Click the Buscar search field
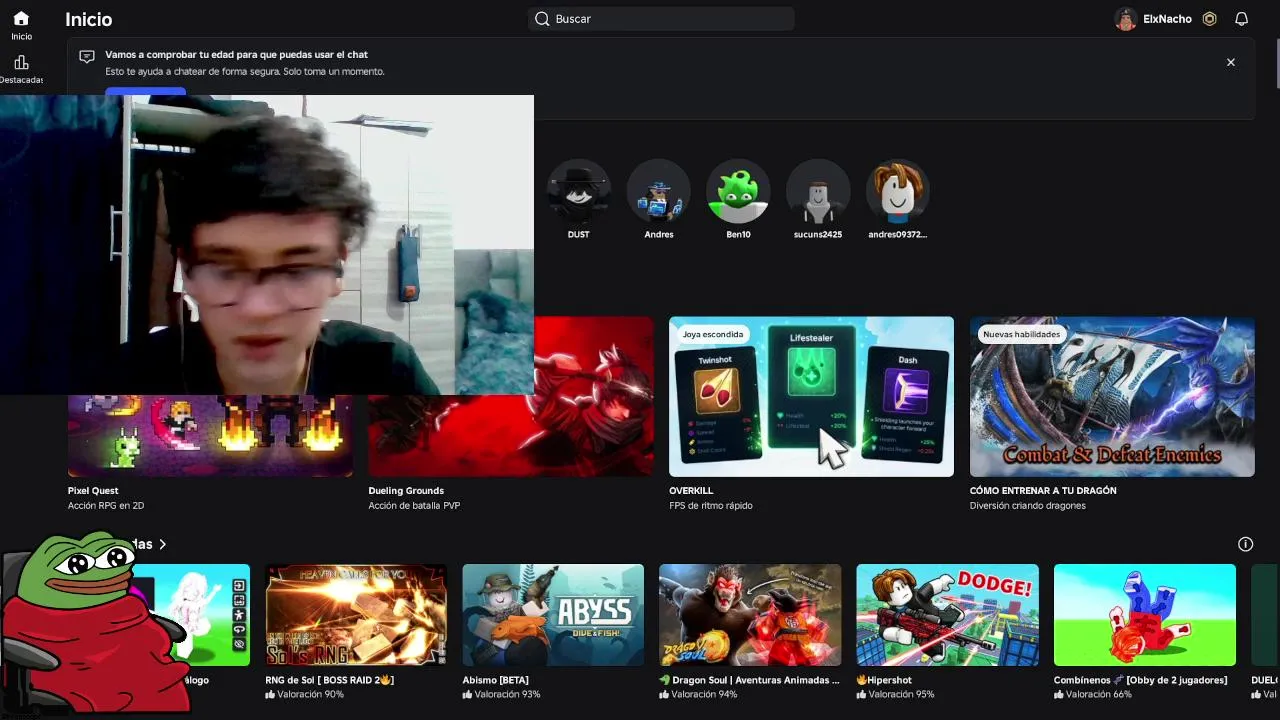Screen dimensions: 1280x720 pyautogui.click(x=661, y=19)
